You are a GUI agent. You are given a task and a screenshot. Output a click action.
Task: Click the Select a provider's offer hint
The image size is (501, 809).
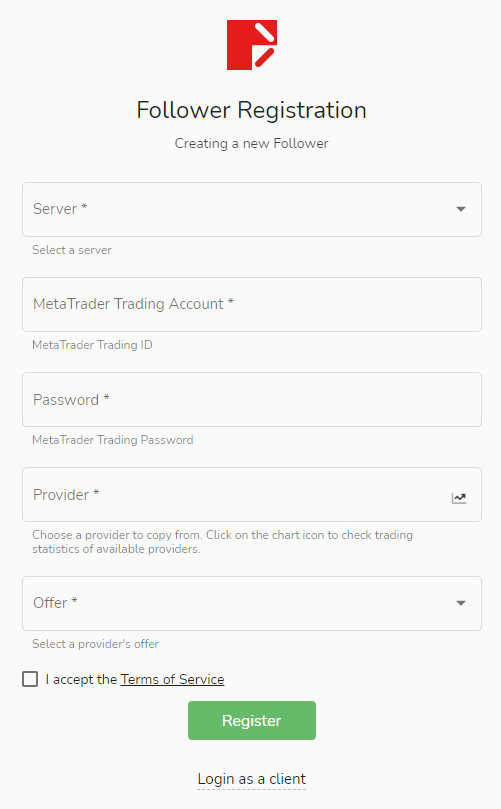point(95,644)
